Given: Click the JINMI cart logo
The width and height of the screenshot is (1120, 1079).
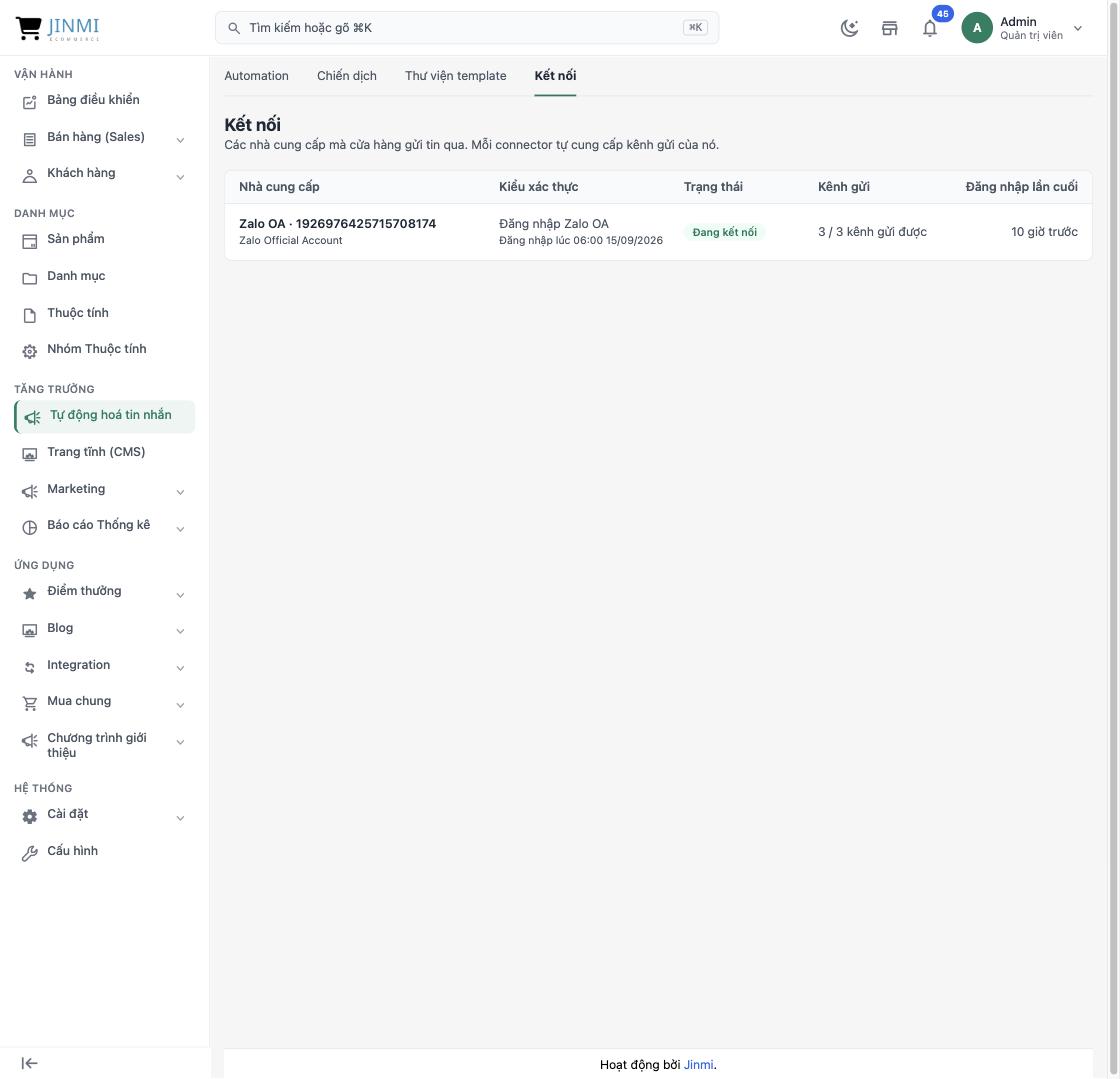Looking at the screenshot, I should click(57, 28).
